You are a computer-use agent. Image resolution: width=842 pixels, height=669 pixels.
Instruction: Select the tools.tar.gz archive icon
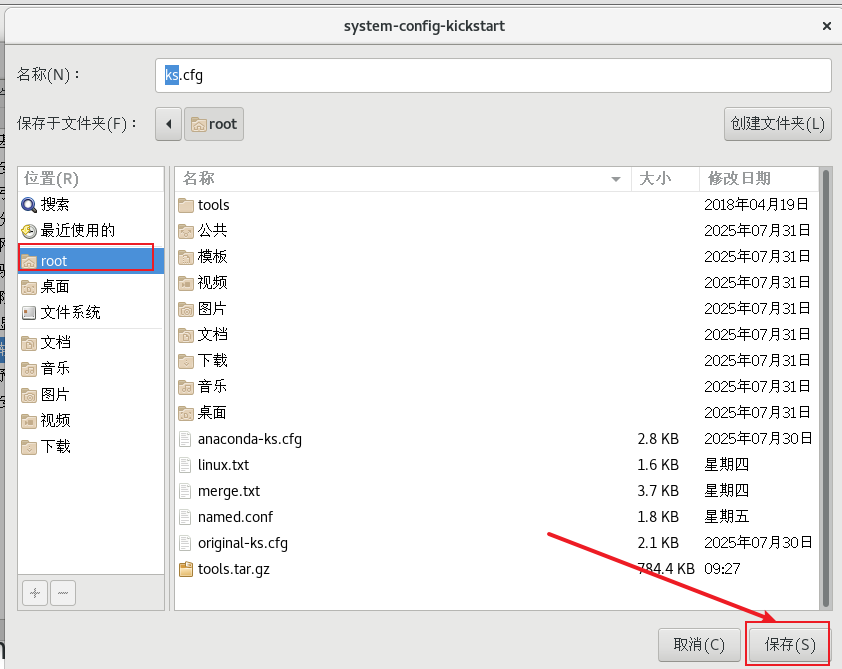(186, 569)
